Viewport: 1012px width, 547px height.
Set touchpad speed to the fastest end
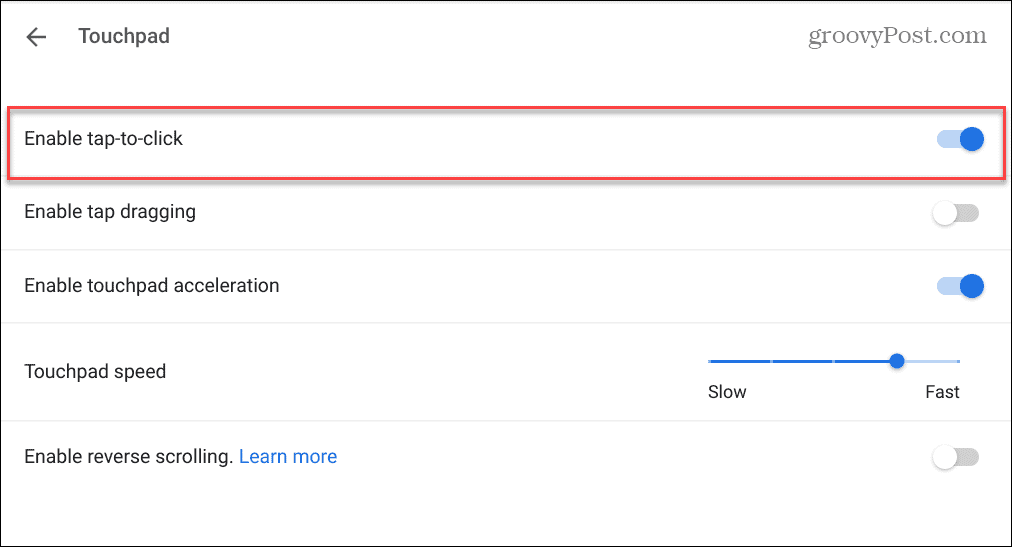(958, 361)
